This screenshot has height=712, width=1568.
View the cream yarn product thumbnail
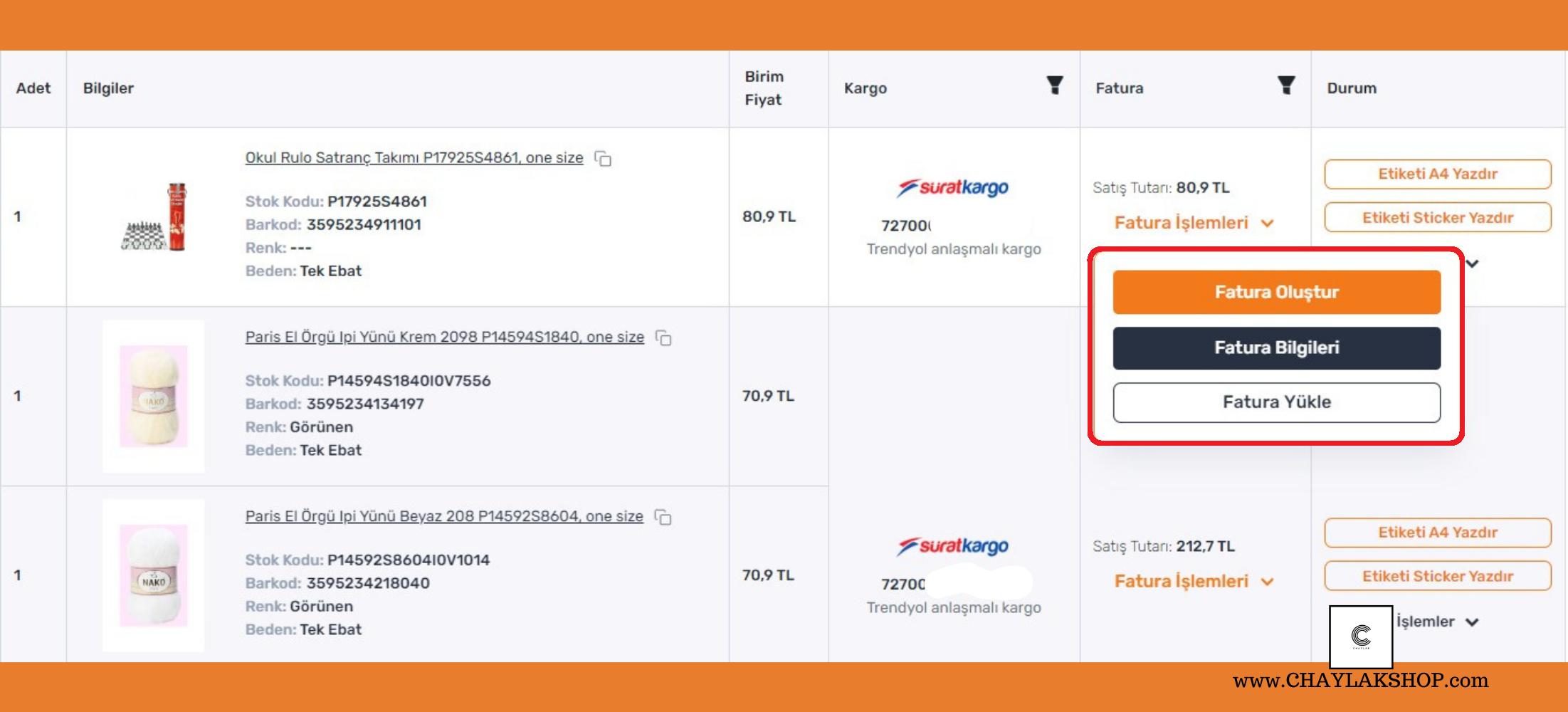tap(154, 397)
